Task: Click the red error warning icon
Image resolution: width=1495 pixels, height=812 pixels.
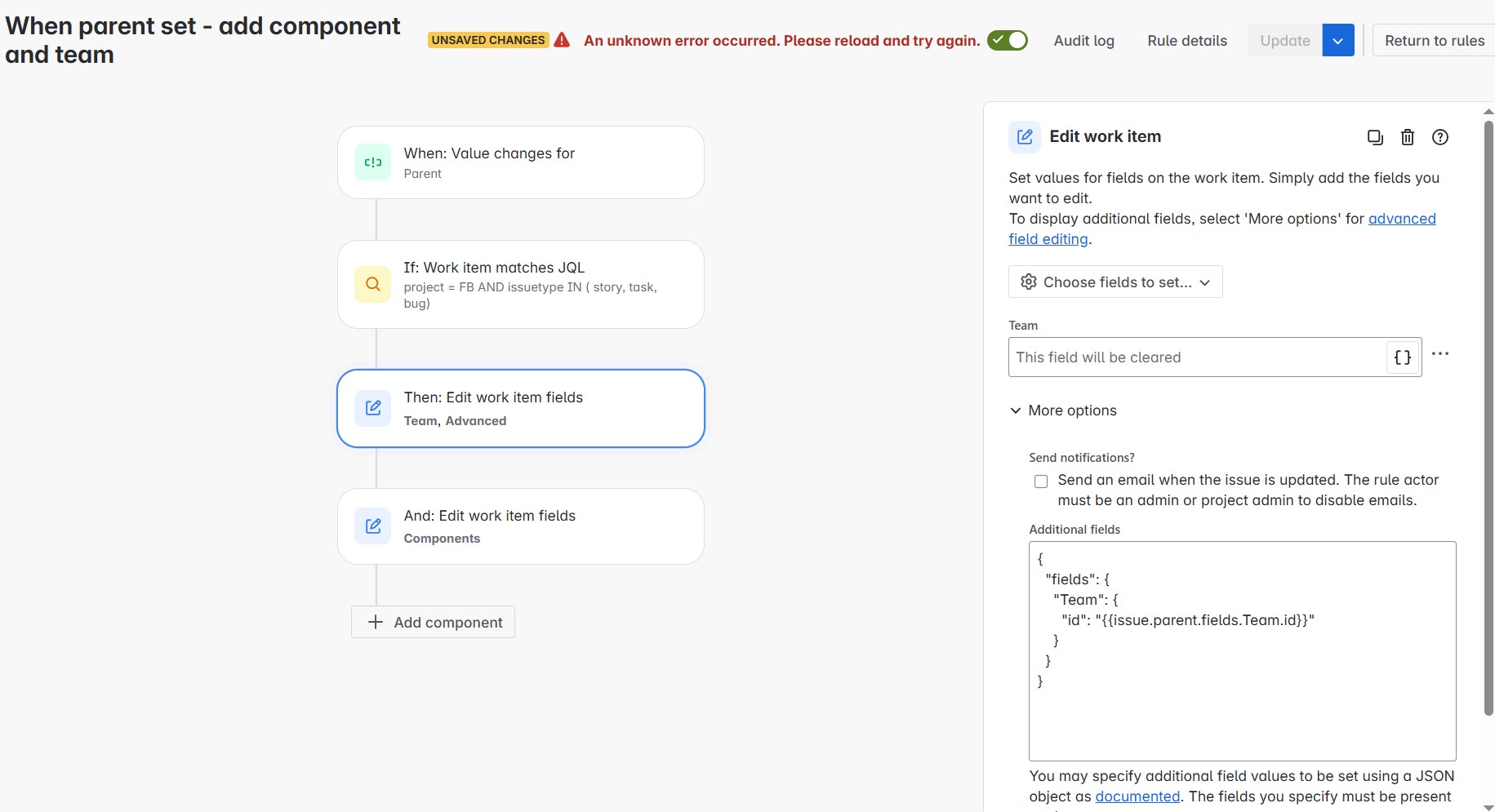Action: coord(562,40)
